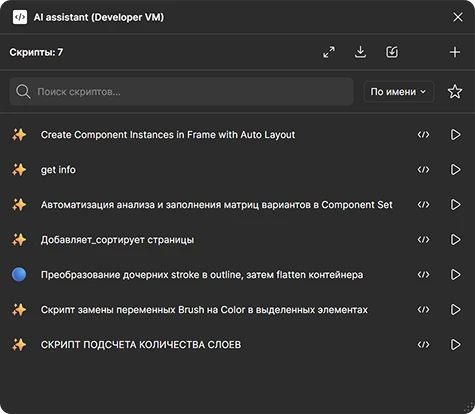
Task: Toggle favorites filter star icon
Action: click(x=455, y=92)
